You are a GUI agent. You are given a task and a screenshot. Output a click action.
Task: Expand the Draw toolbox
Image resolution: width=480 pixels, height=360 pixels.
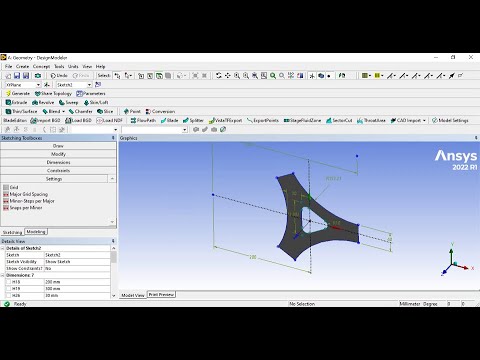pos(58,146)
